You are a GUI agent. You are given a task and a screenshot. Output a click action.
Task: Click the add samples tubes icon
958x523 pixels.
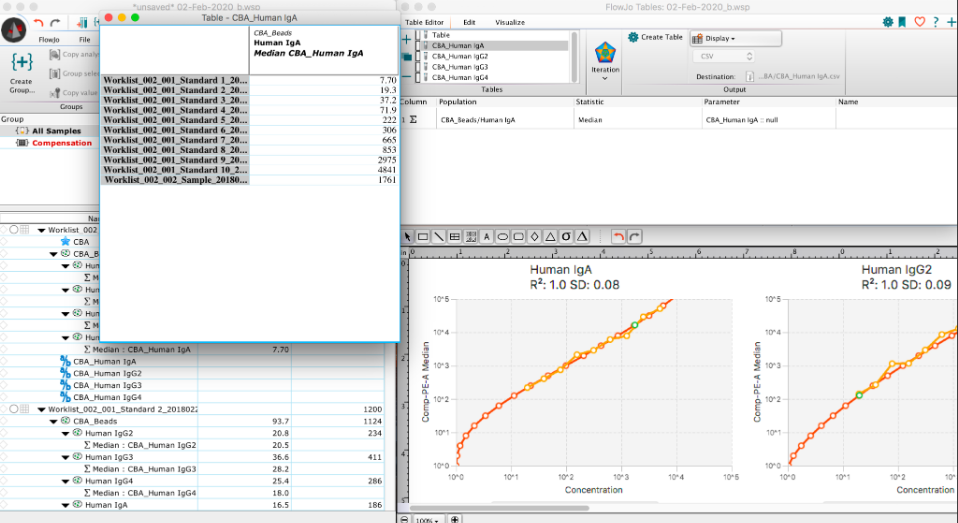coord(82,23)
